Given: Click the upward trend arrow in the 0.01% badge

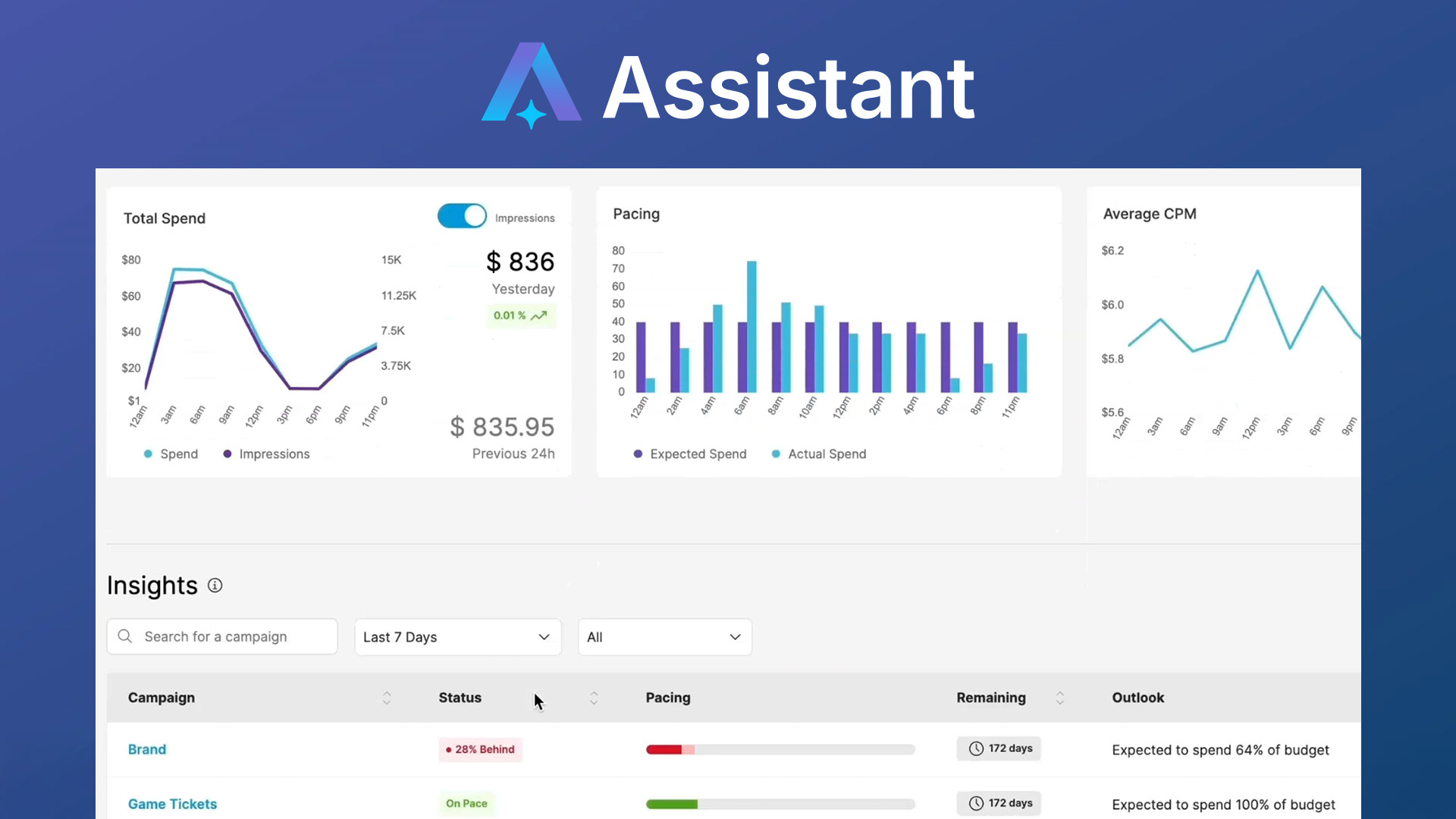Looking at the screenshot, I should pos(538,315).
